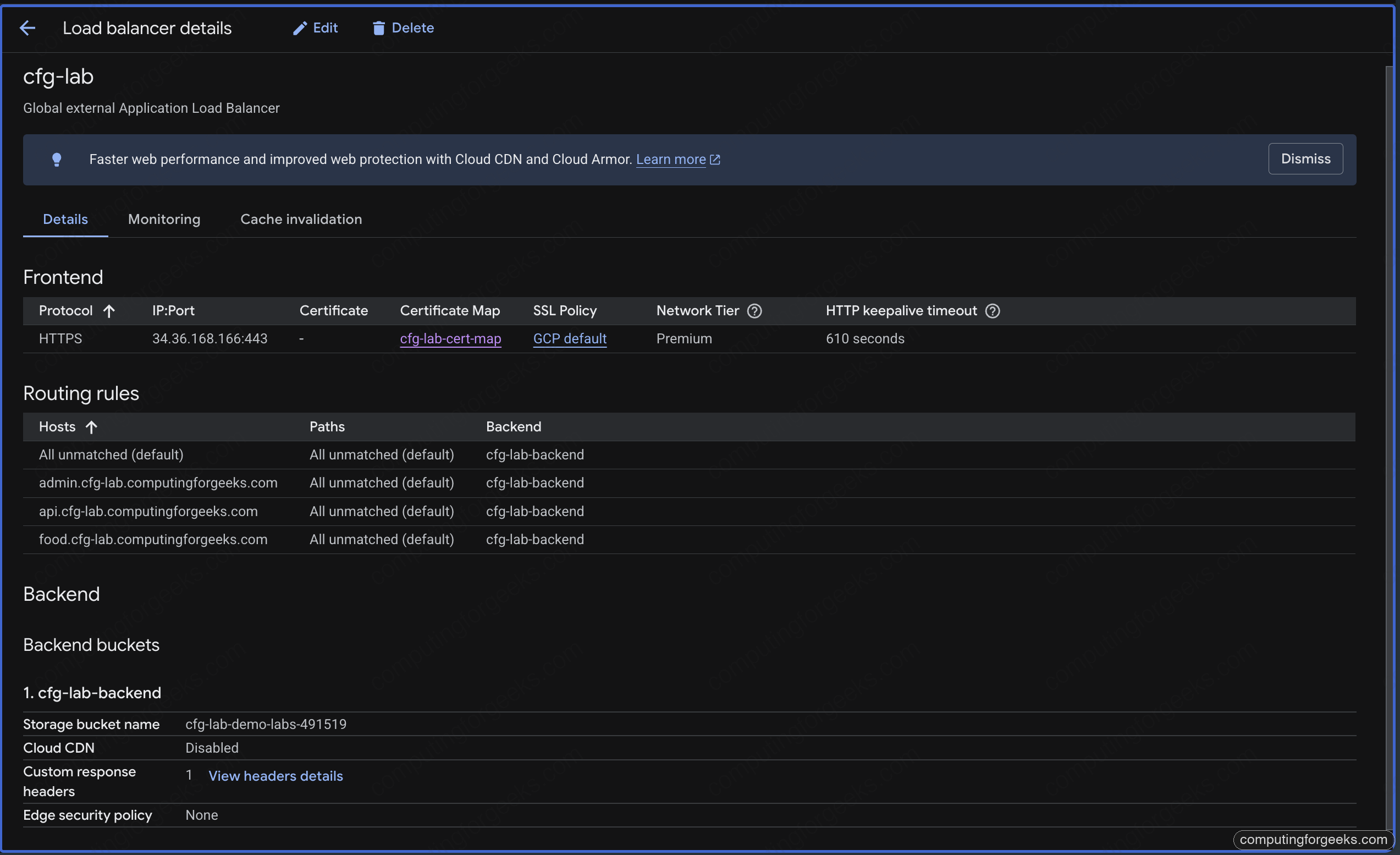This screenshot has height=855, width=1400.
Task: Click the sort arrow on the Protocol column
Action: click(108, 311)
